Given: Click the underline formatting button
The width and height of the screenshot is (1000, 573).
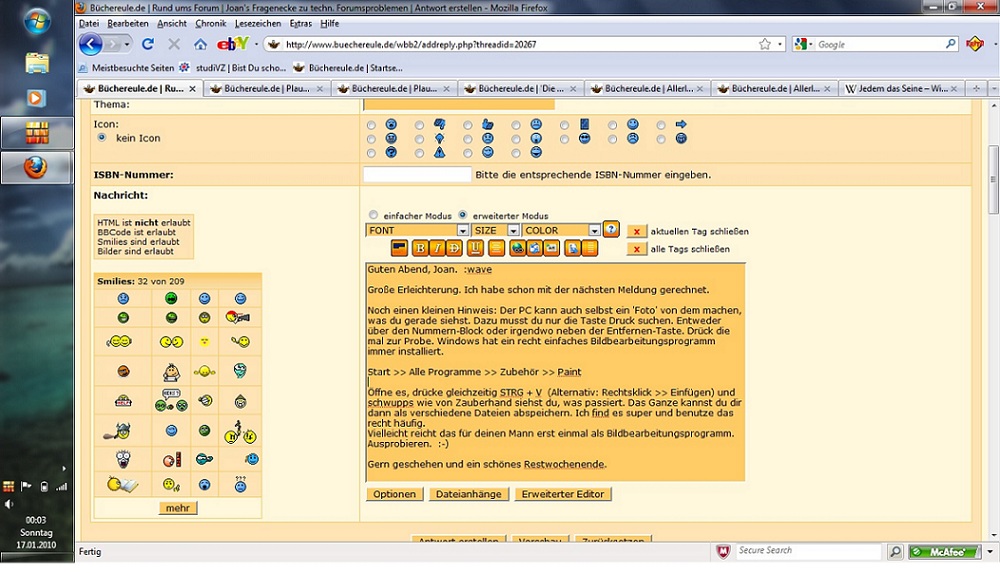Looking at the screenshot, I should [x=475, y=248].
